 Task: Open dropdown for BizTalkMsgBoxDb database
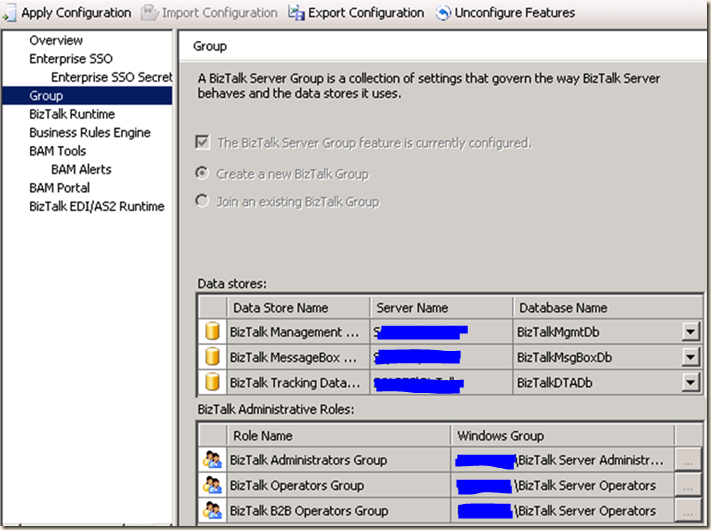pyautogui.click(x=691, y=357)
